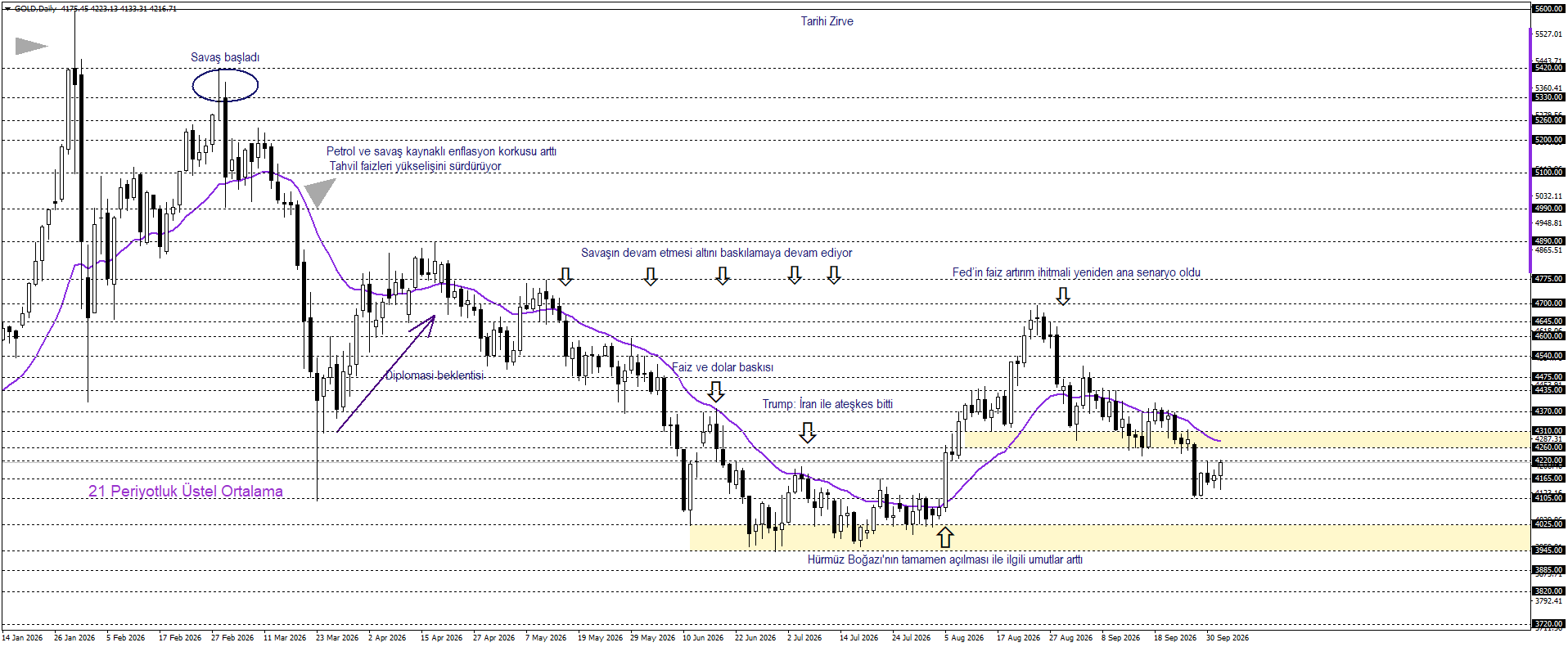Image resolution: width=1568 pixels, height=647 pixels.
Task: Select the ellipse around 'Savaş başladı' peak
Action: coord(225,85)
